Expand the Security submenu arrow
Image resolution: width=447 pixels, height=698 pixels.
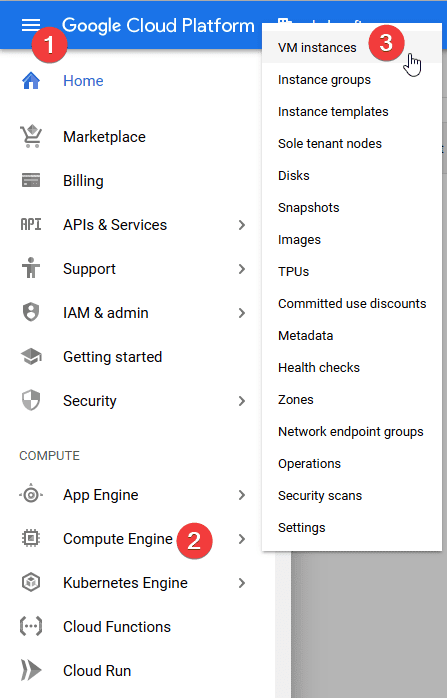[x=242, y=401]
